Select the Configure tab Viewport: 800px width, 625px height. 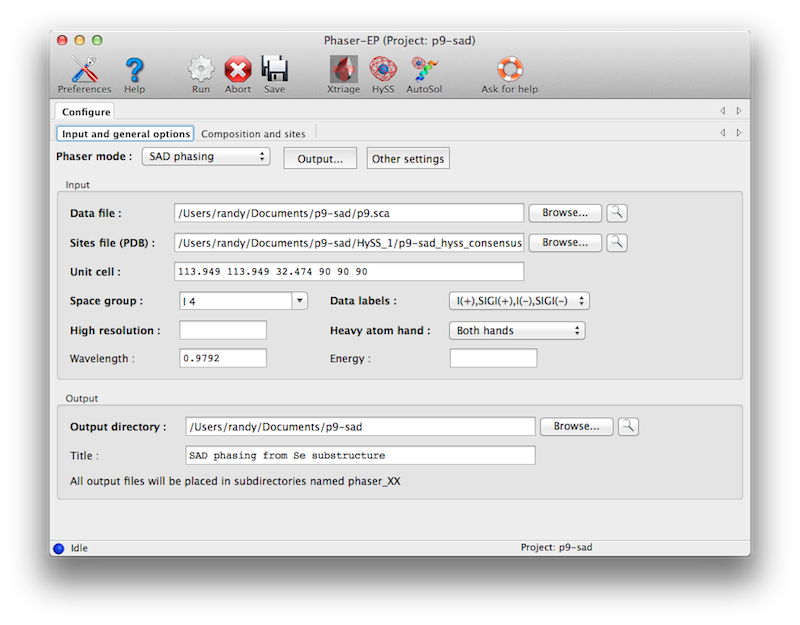(86, 112)
